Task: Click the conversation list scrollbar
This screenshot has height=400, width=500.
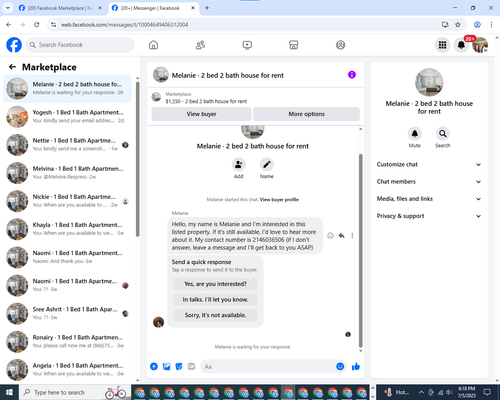Action: [138, 159]
